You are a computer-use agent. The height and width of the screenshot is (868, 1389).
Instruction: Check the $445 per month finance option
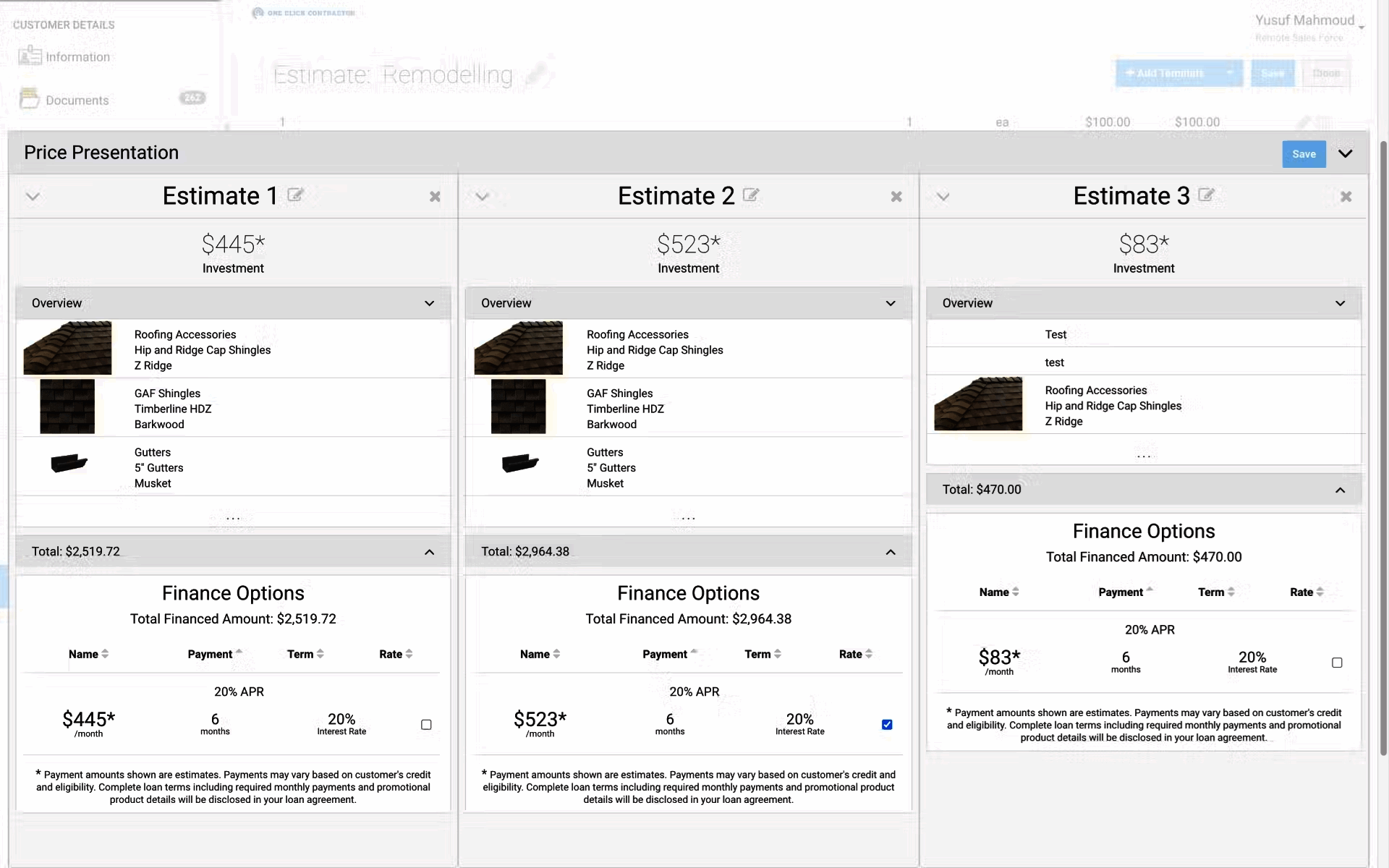[426, 725]
